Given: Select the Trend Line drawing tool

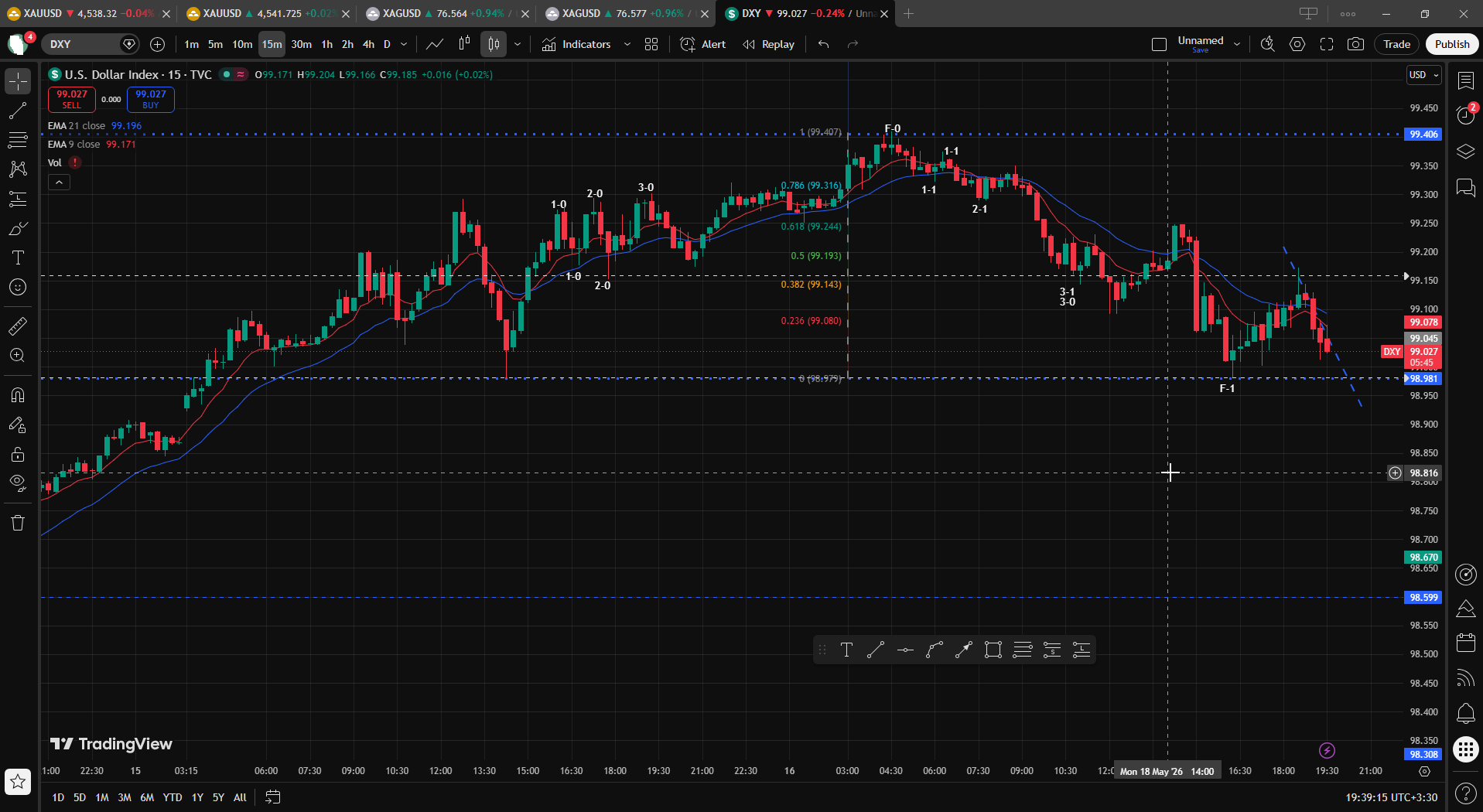Looking at the screenshot, I should pos(18,111).
